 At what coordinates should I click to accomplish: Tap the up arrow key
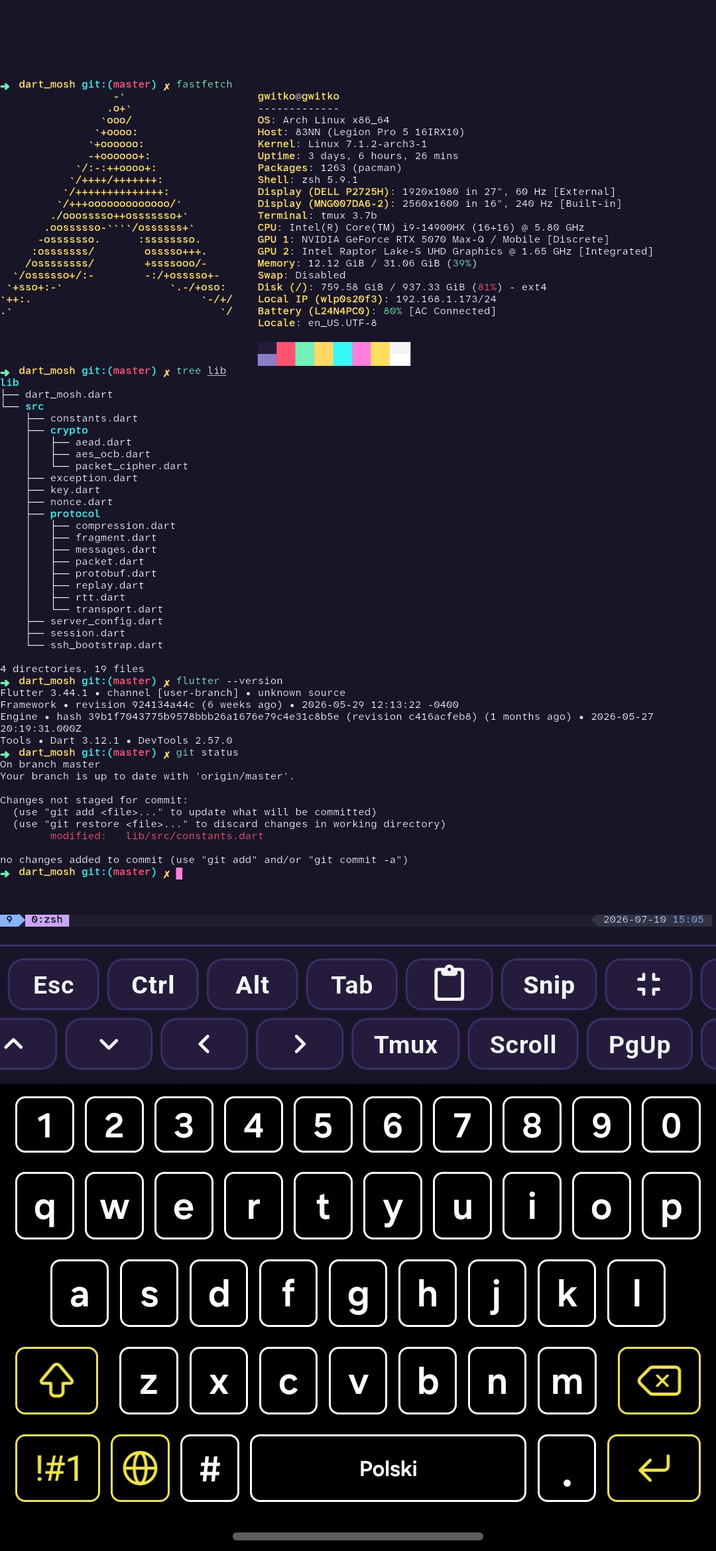[x=14, y=1044]
